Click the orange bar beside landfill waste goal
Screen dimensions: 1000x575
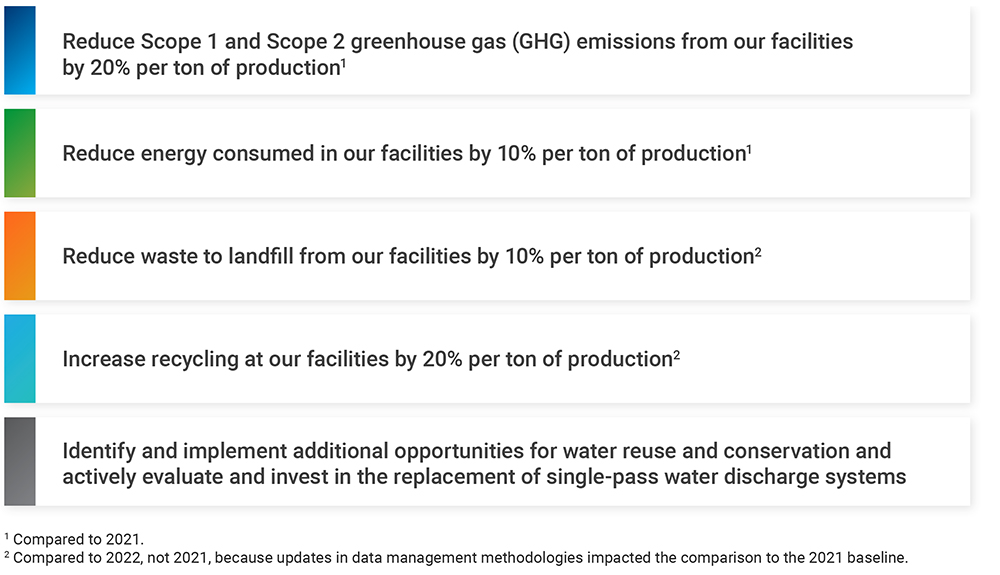tap(20, 256)
